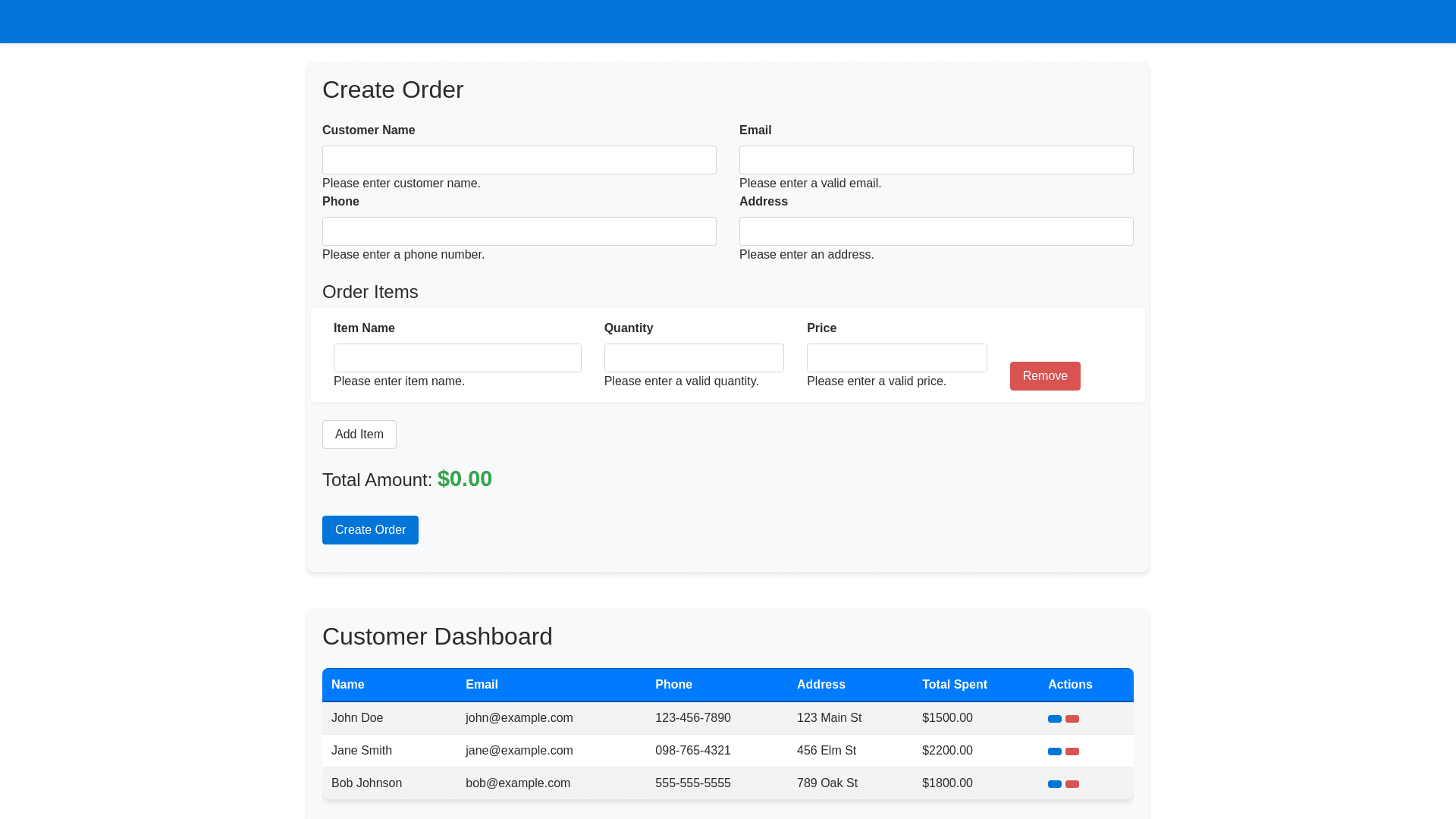Click the Name column header

(x=347, y=685)
